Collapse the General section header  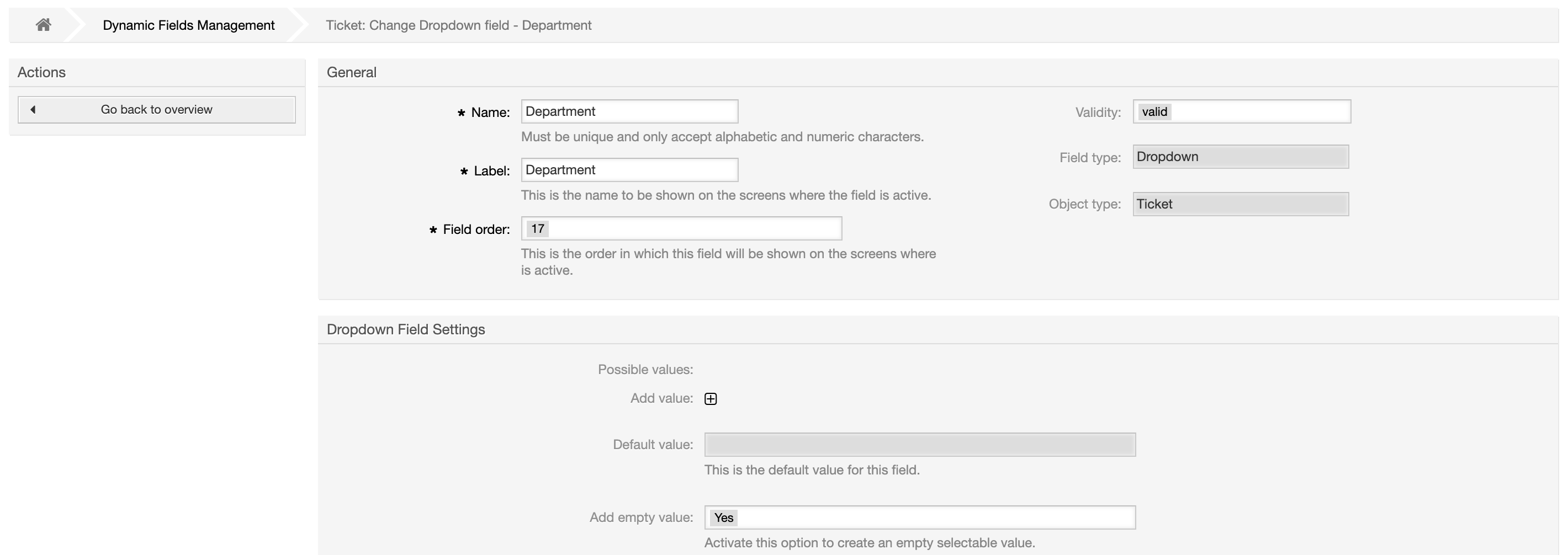click(x=351, y=72)
